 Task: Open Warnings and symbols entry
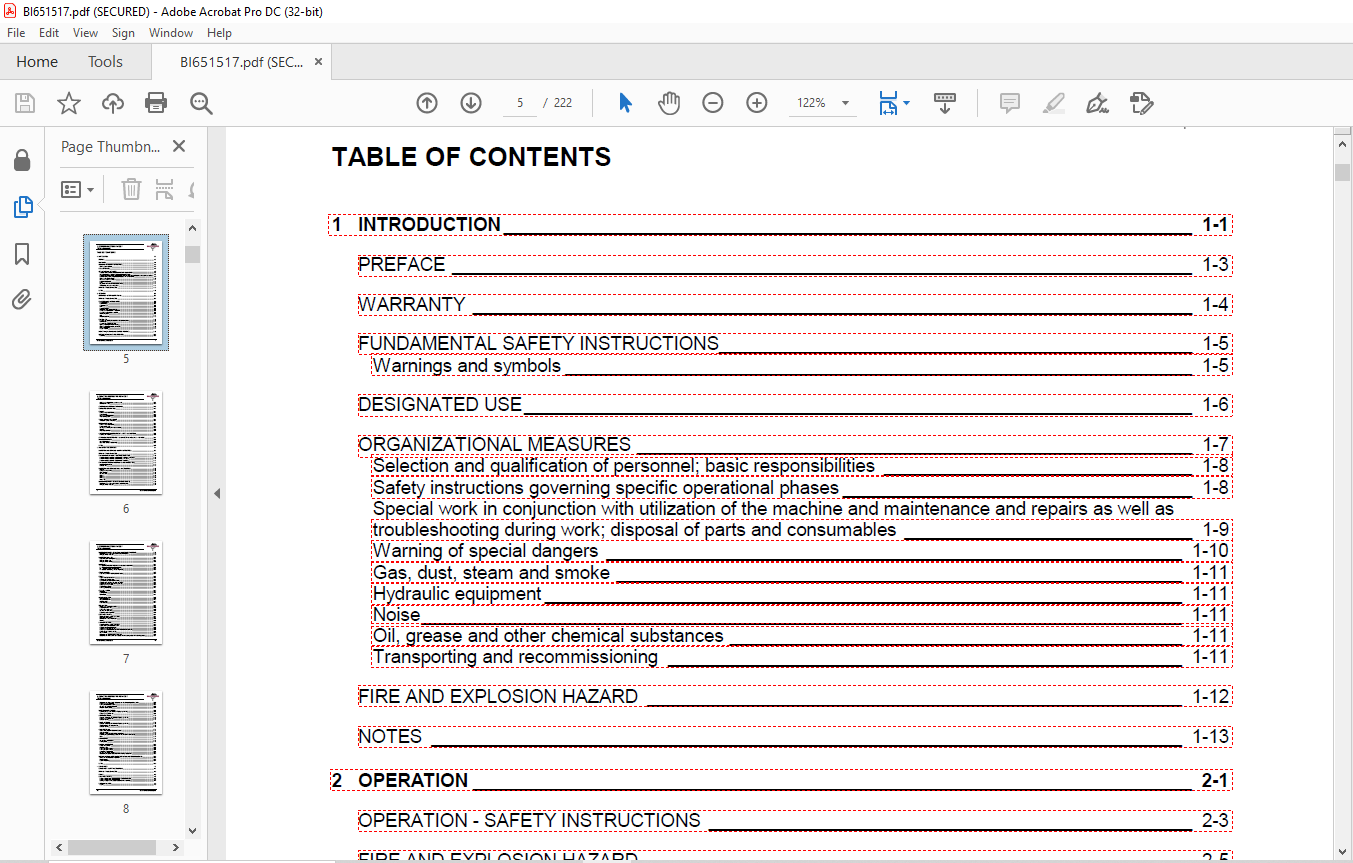802,366
